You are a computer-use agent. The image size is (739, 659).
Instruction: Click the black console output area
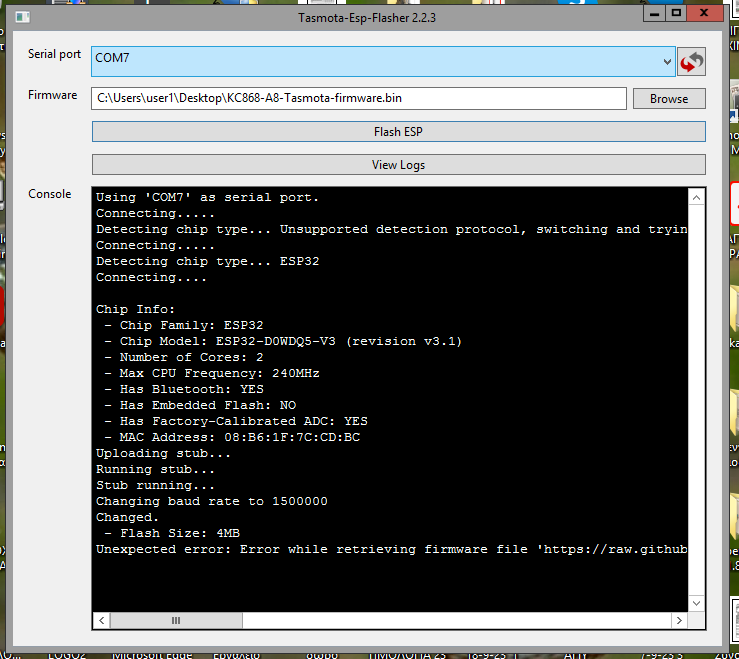tap(390, 580)
